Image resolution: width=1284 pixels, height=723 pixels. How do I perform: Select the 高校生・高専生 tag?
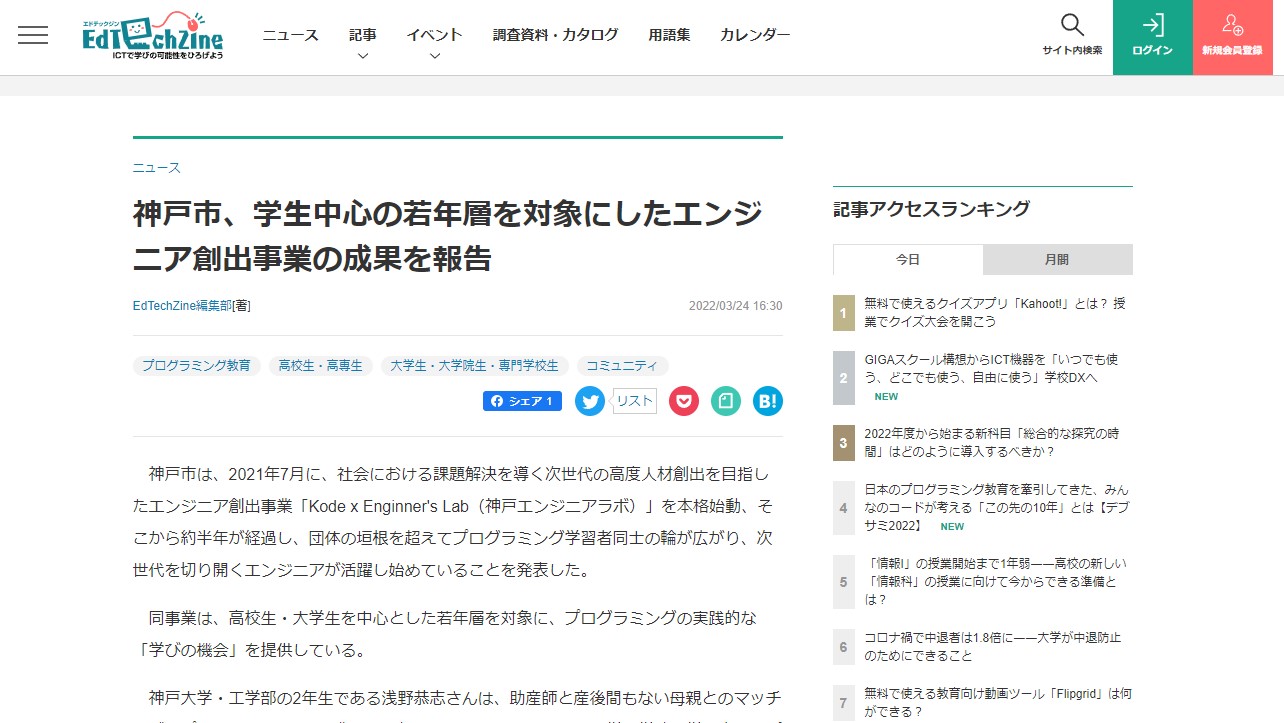pyautogui.click(x=321, y=366)
